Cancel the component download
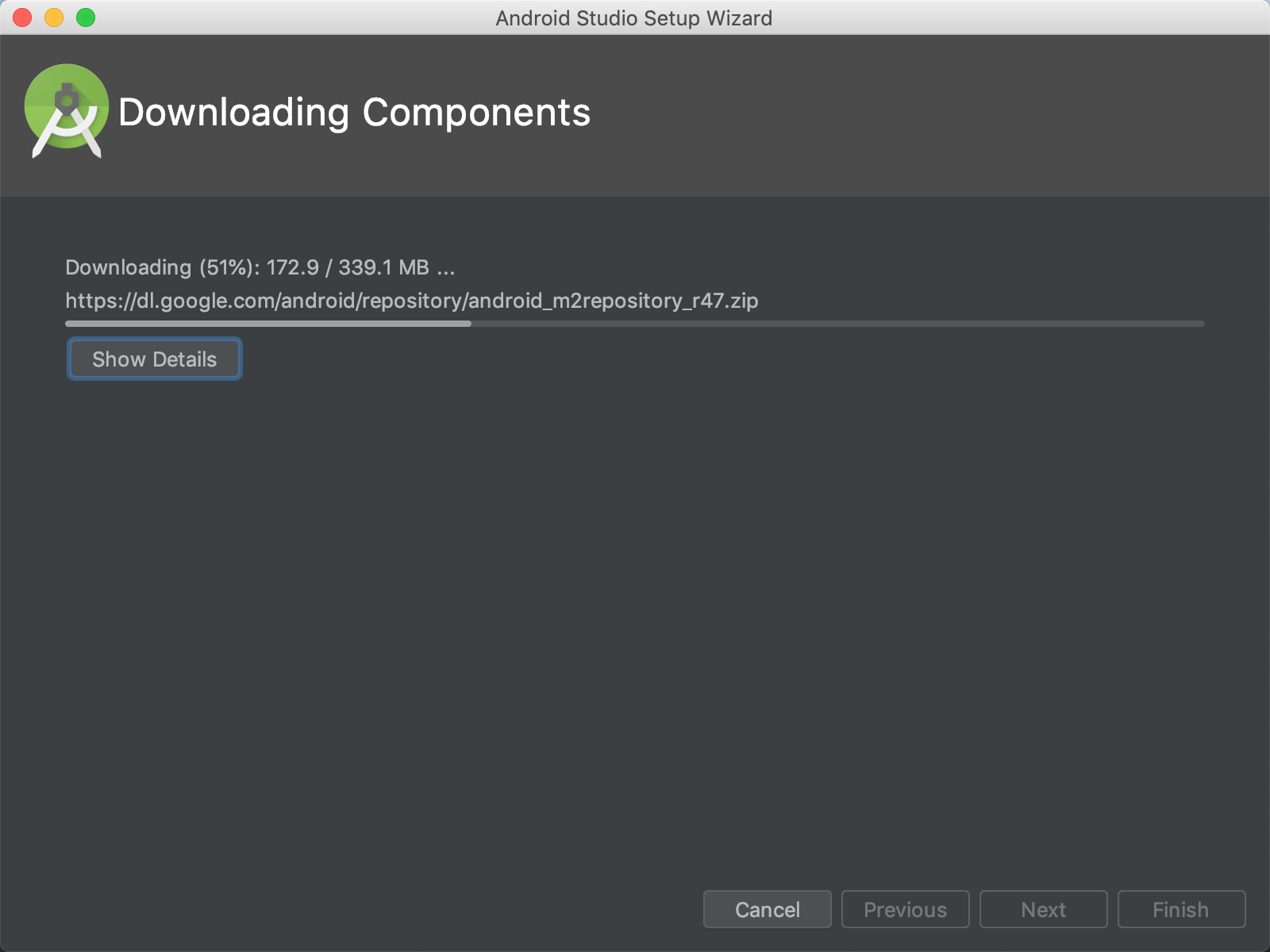The width and height of the screenshot is (1270, 952). click(768, 909)
